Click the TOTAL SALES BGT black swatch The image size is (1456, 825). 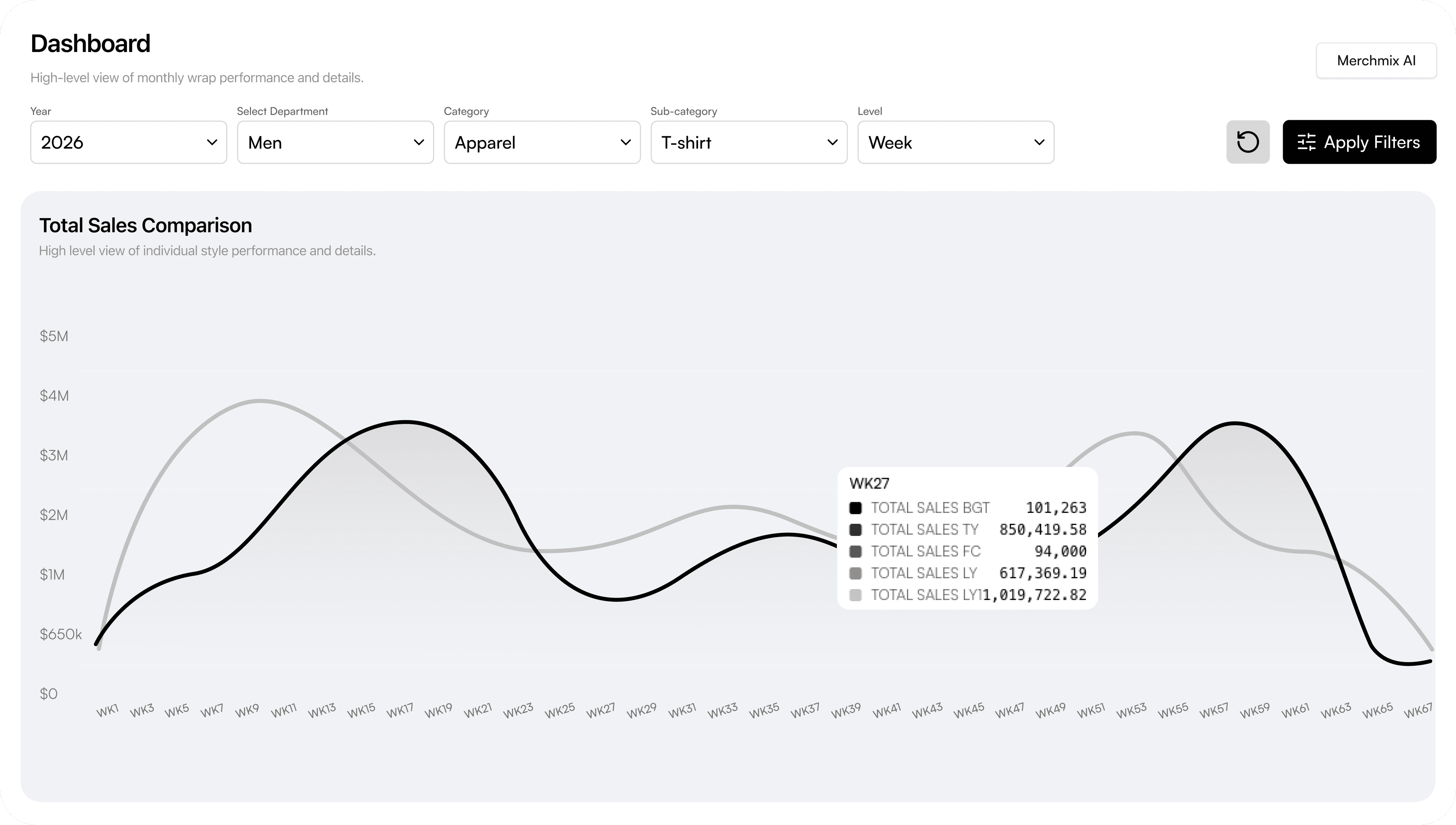point(855,508)
